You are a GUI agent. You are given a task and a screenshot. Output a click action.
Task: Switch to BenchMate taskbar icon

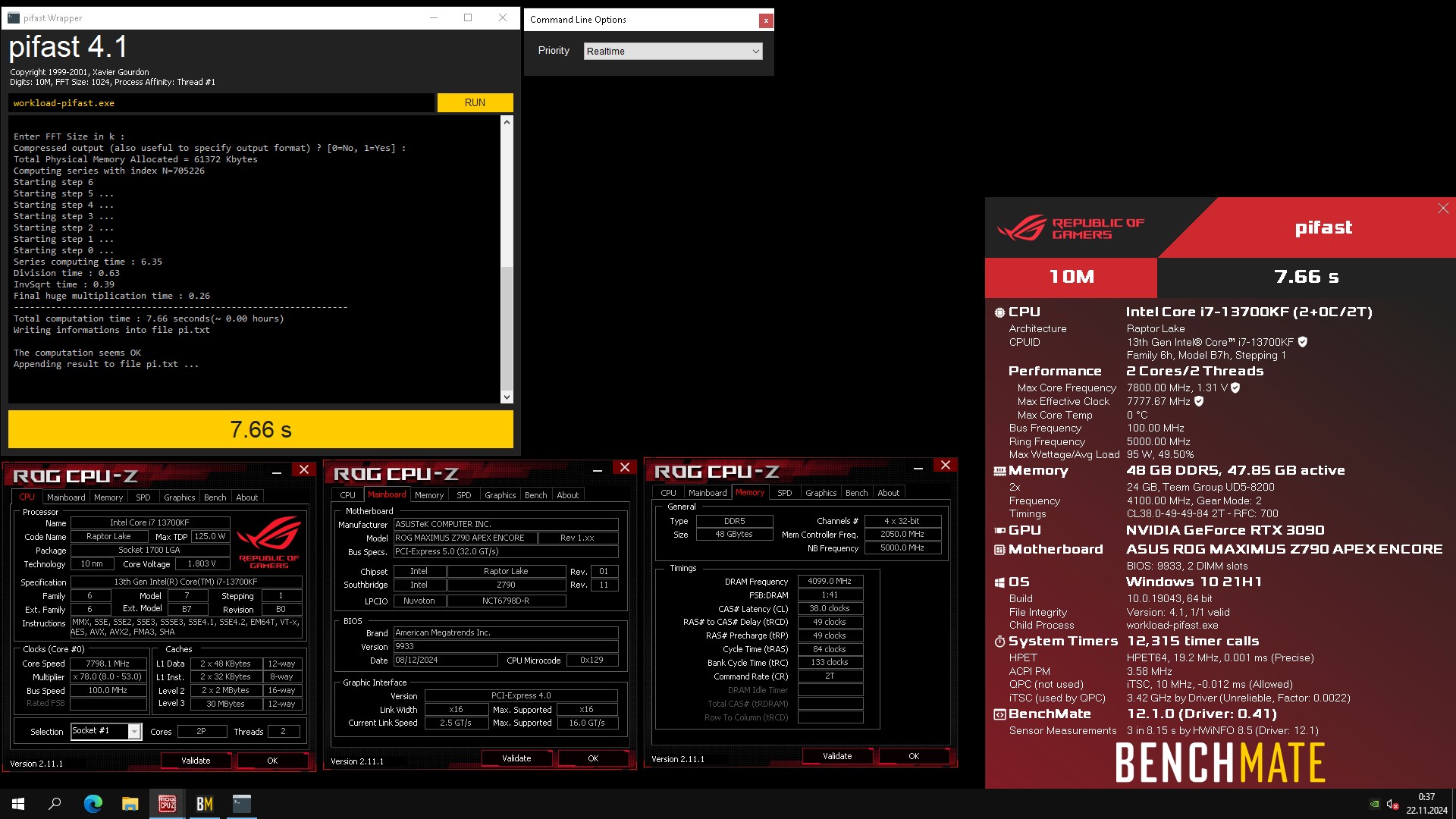coord(204,804)
